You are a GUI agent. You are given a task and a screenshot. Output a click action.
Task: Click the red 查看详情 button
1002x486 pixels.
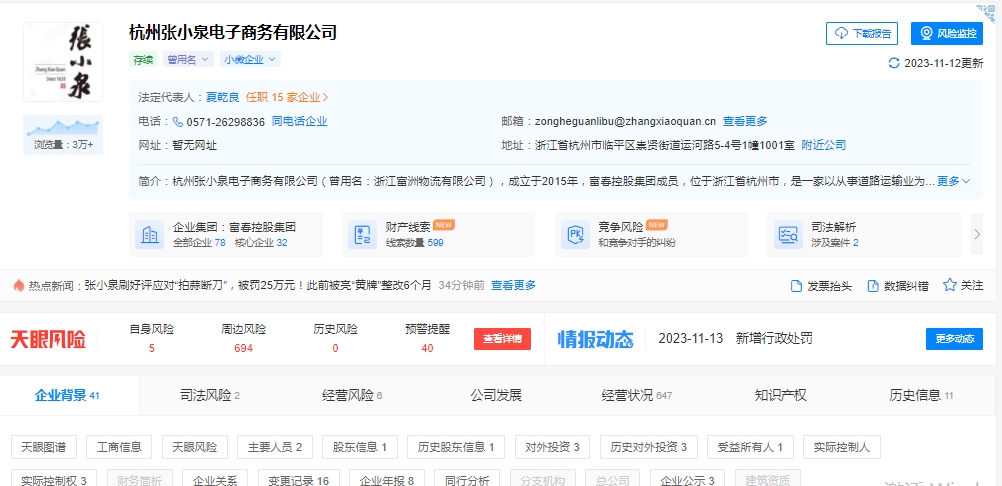502,339
